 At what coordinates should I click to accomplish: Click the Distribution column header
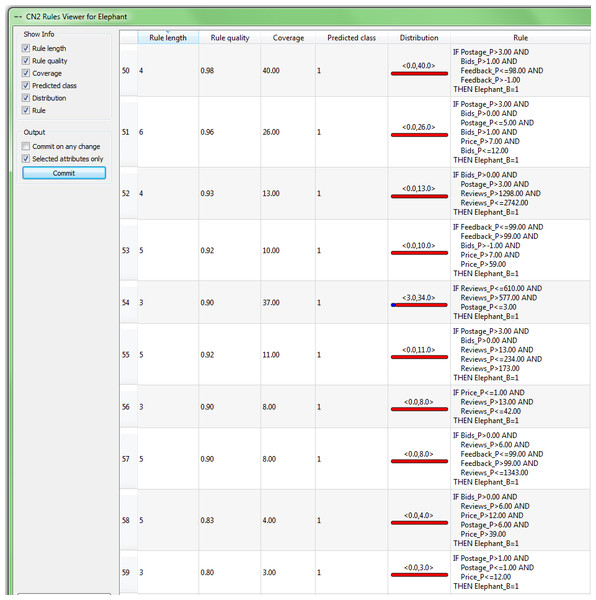(419, 38)
